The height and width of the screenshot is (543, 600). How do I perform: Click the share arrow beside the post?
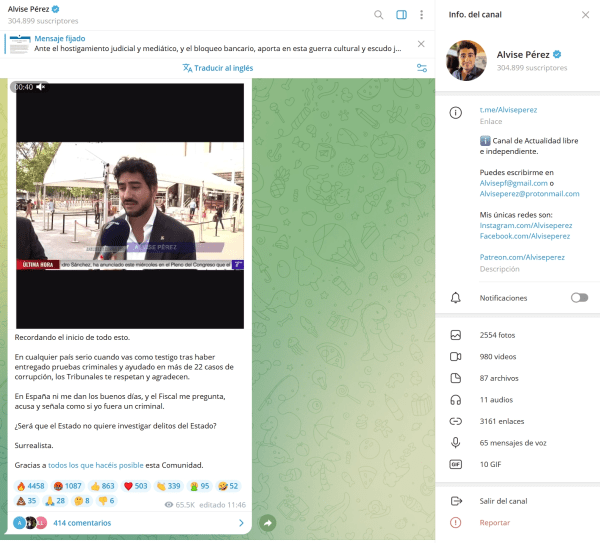267,522
